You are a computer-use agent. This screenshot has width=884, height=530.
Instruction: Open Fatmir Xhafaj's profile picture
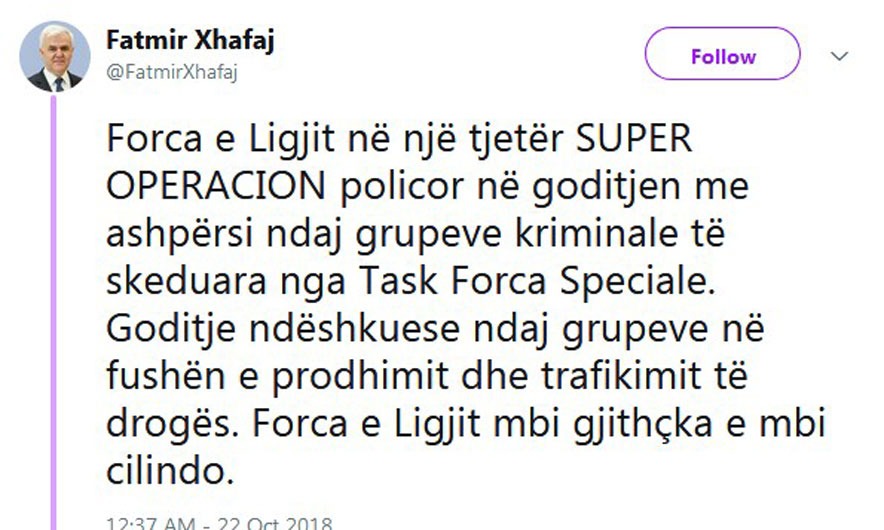(x=55, y=56)
